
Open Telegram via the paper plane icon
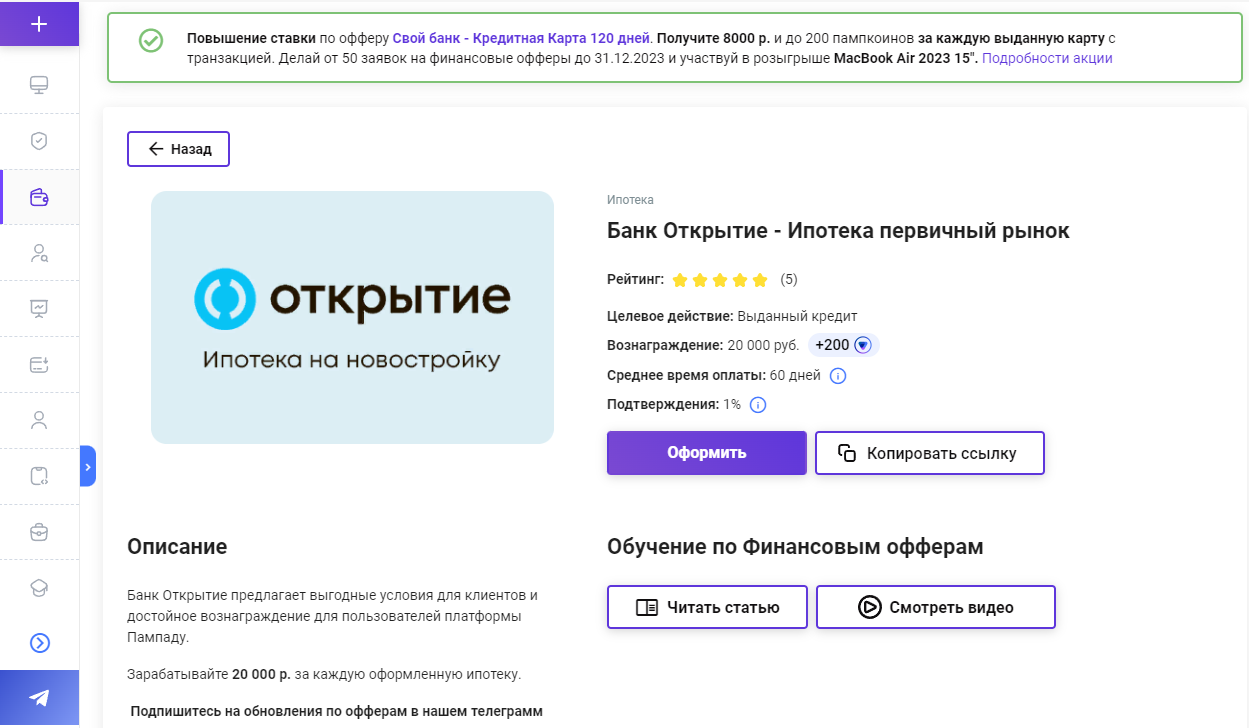39,698
